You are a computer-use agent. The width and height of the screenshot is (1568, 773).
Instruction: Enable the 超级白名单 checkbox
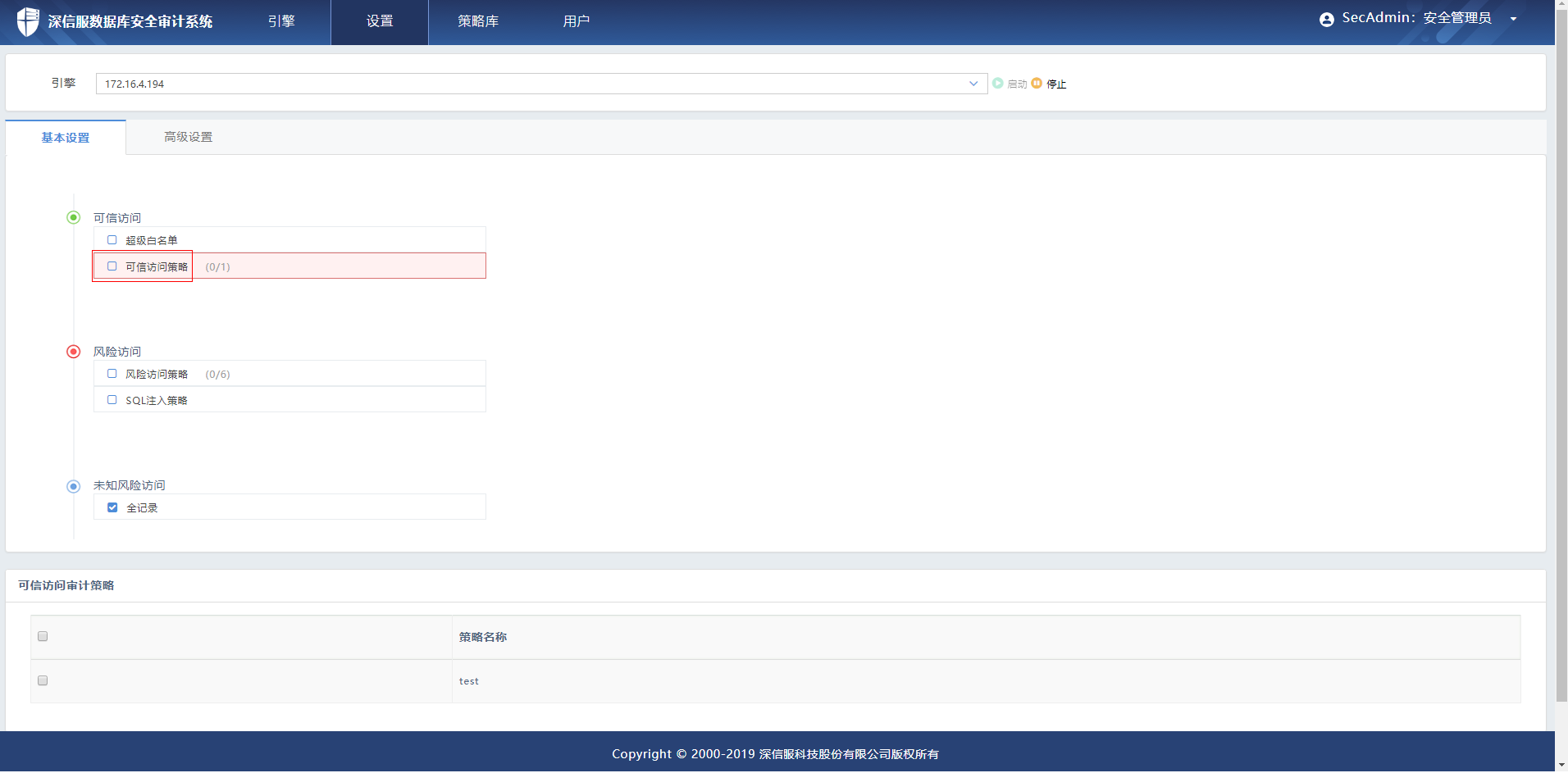(112, 240)
